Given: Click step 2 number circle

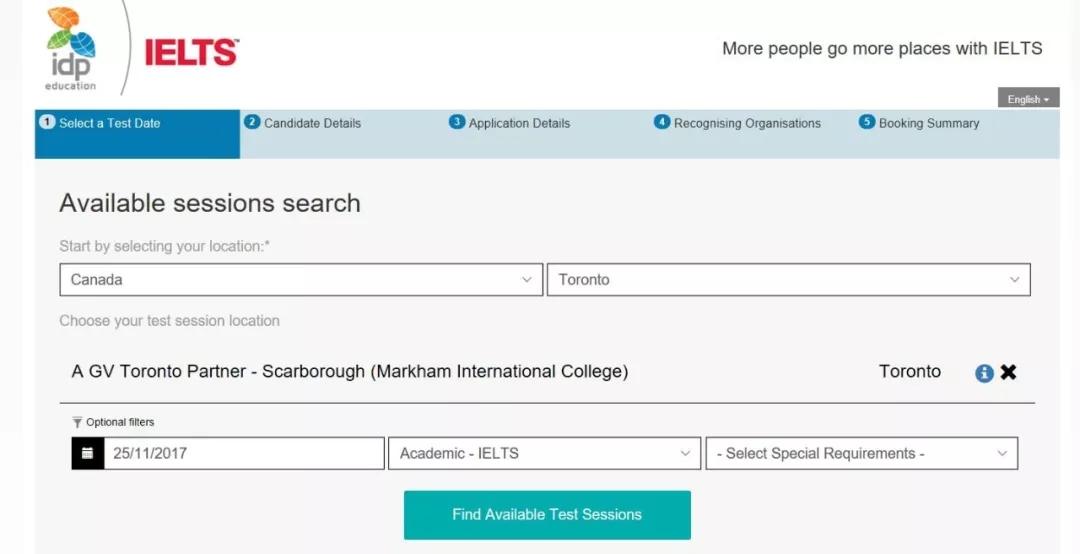Looking at the screenshot, I should [252, 122].
